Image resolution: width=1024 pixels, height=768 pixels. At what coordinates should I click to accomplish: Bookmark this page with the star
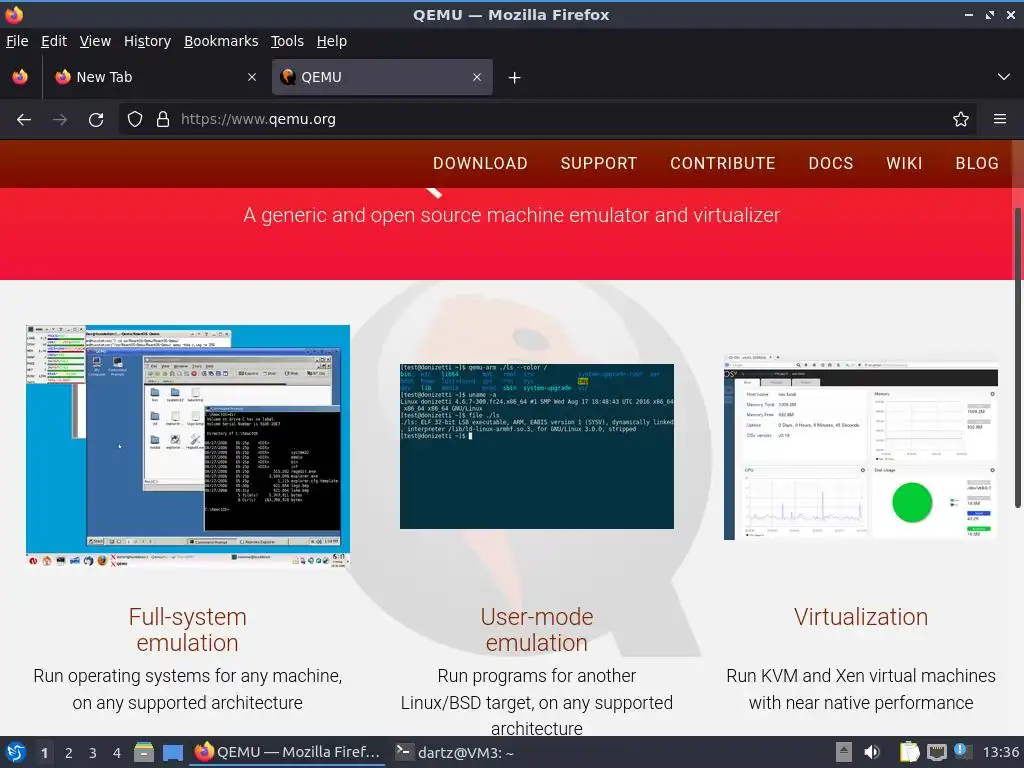(x=961, y=120)
